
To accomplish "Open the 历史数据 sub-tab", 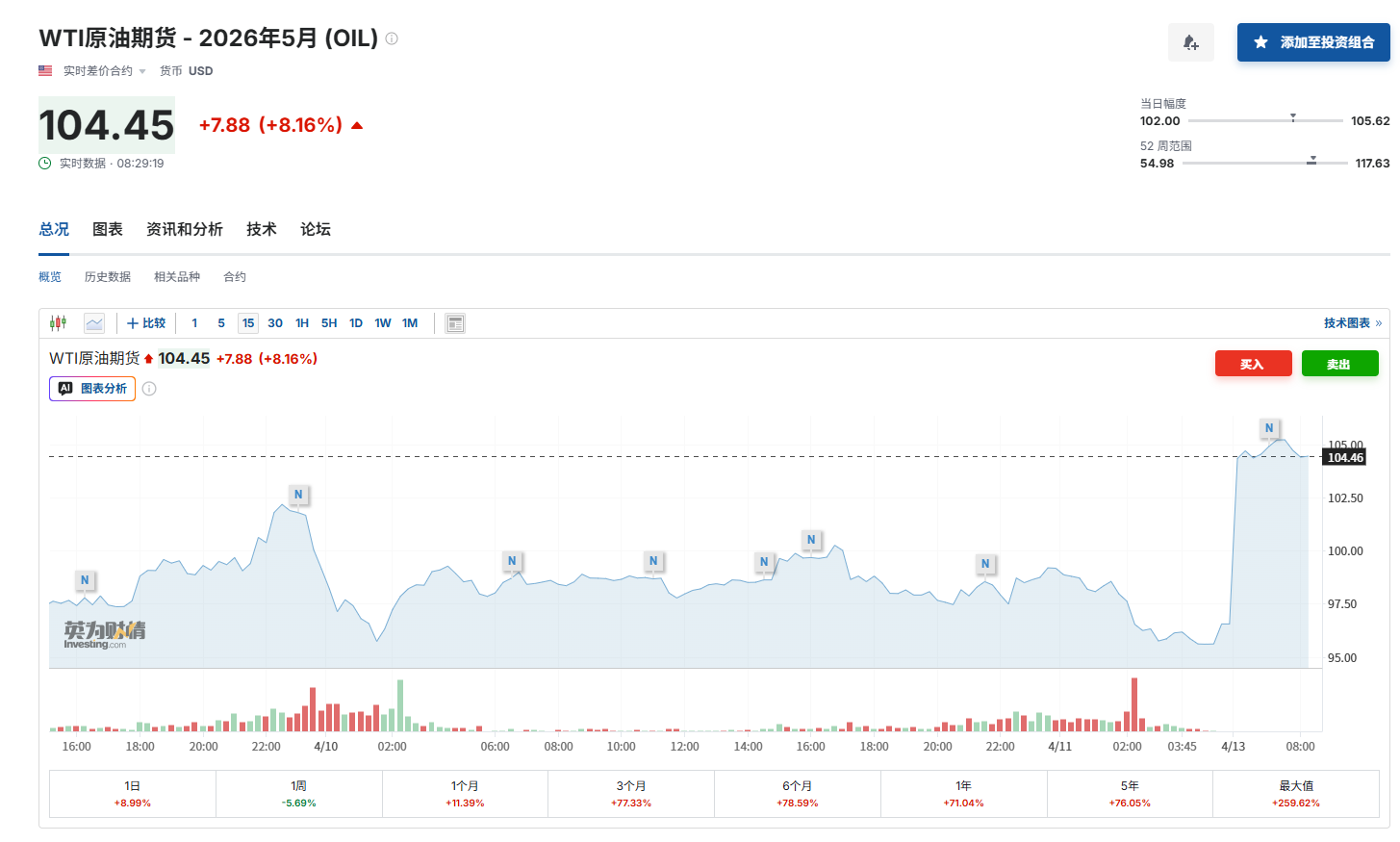I will (108, 277).
